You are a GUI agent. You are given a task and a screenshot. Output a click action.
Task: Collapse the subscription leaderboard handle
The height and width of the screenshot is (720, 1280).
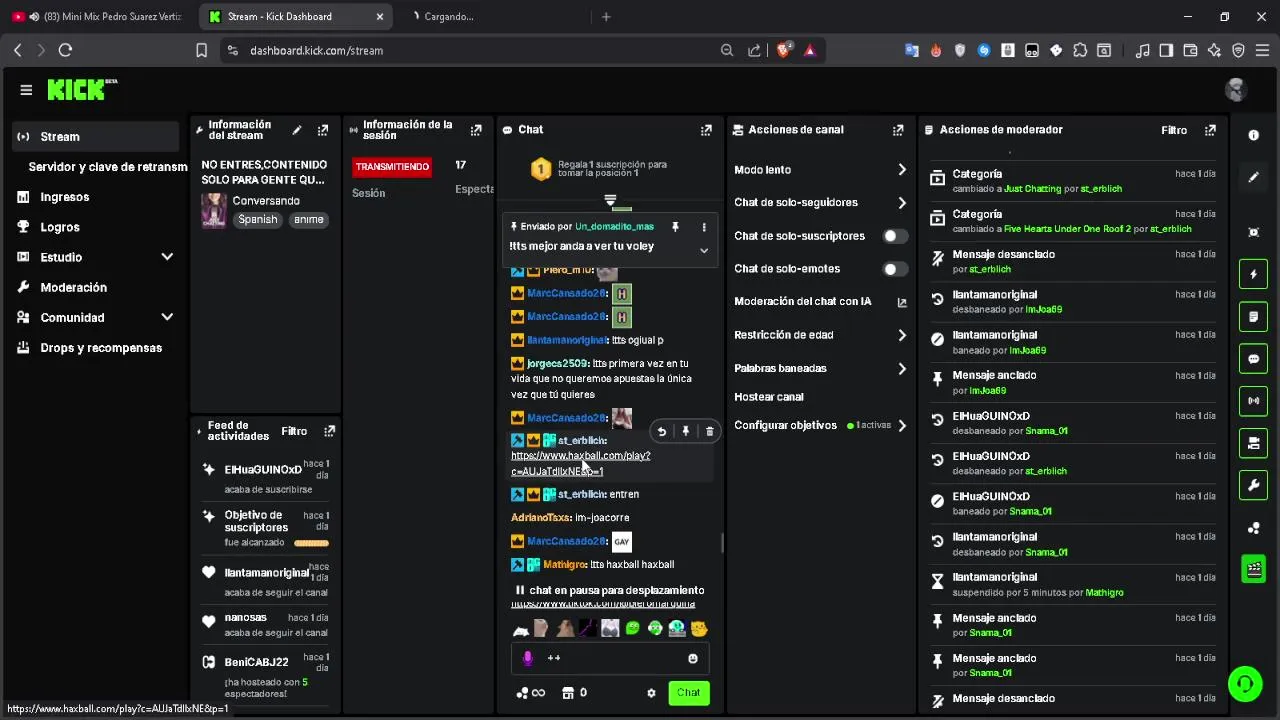pos(610,200)
